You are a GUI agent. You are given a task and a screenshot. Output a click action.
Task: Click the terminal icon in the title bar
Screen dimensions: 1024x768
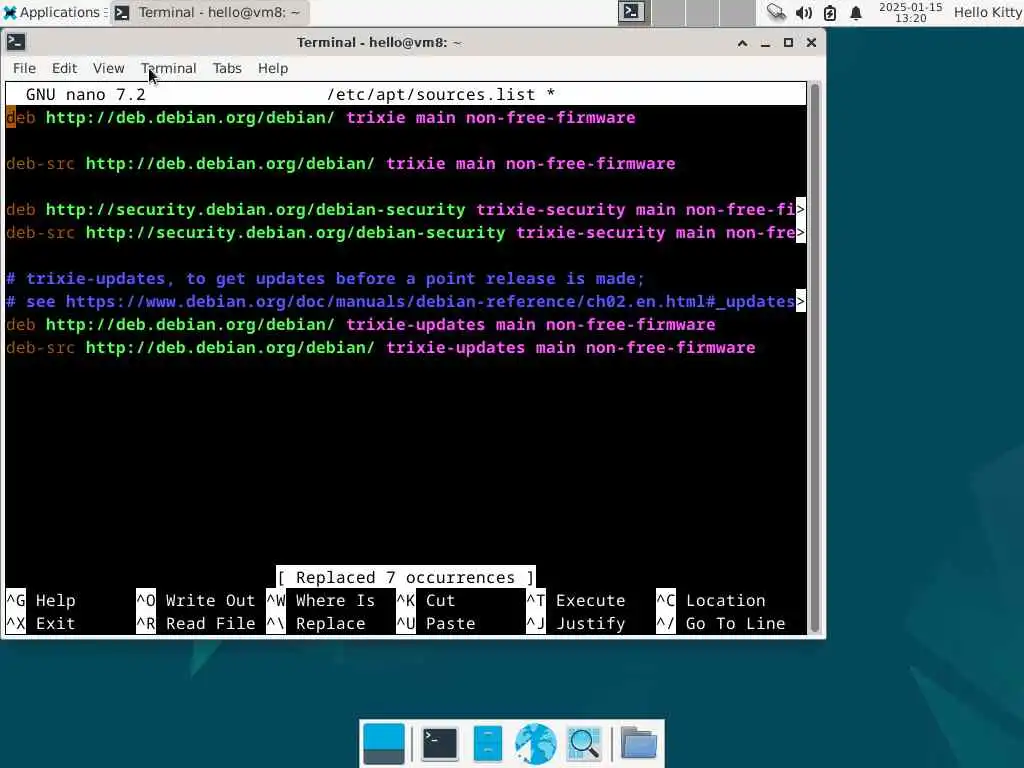coord(16,42)
